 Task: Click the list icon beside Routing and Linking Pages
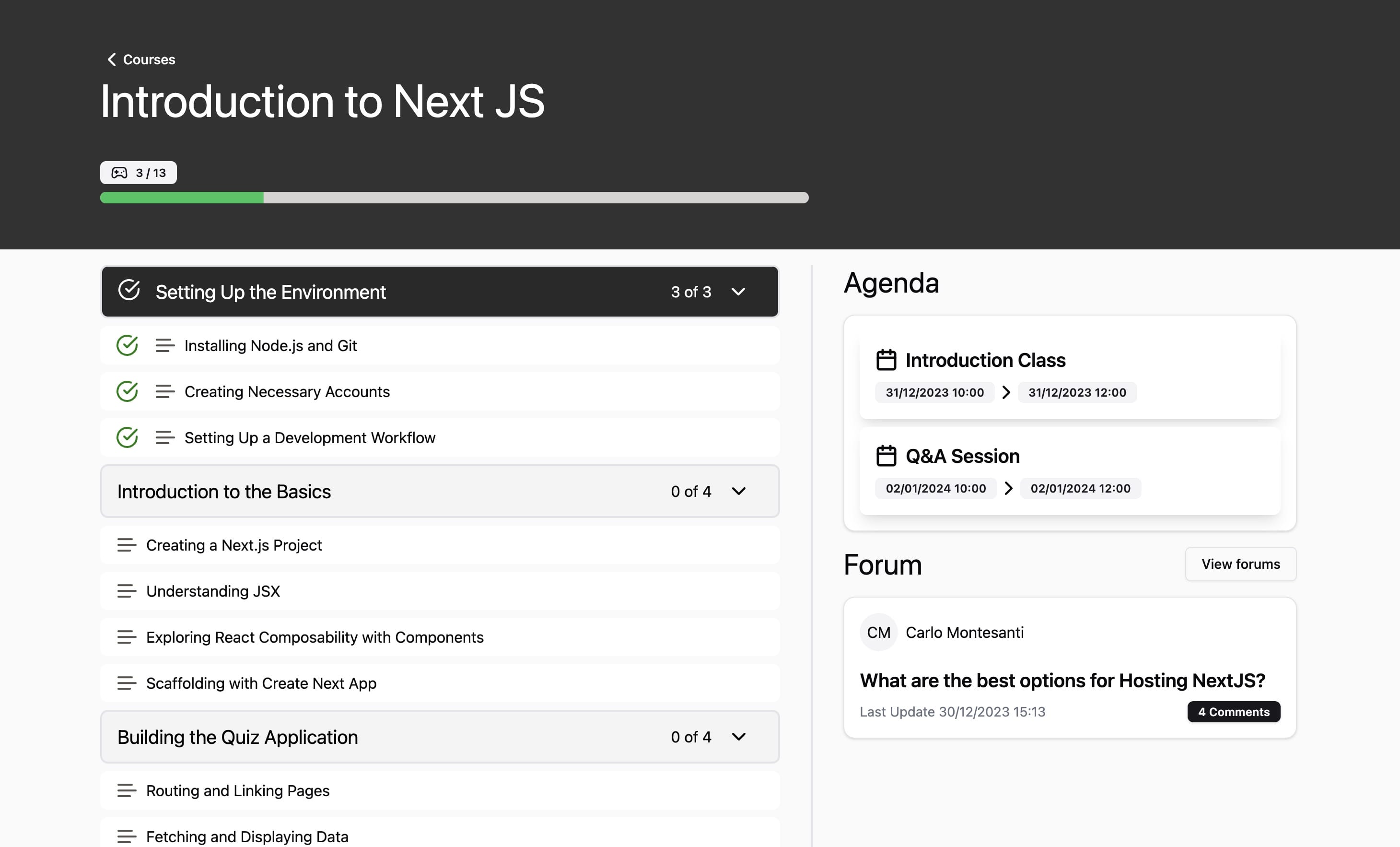click(126, 791)
